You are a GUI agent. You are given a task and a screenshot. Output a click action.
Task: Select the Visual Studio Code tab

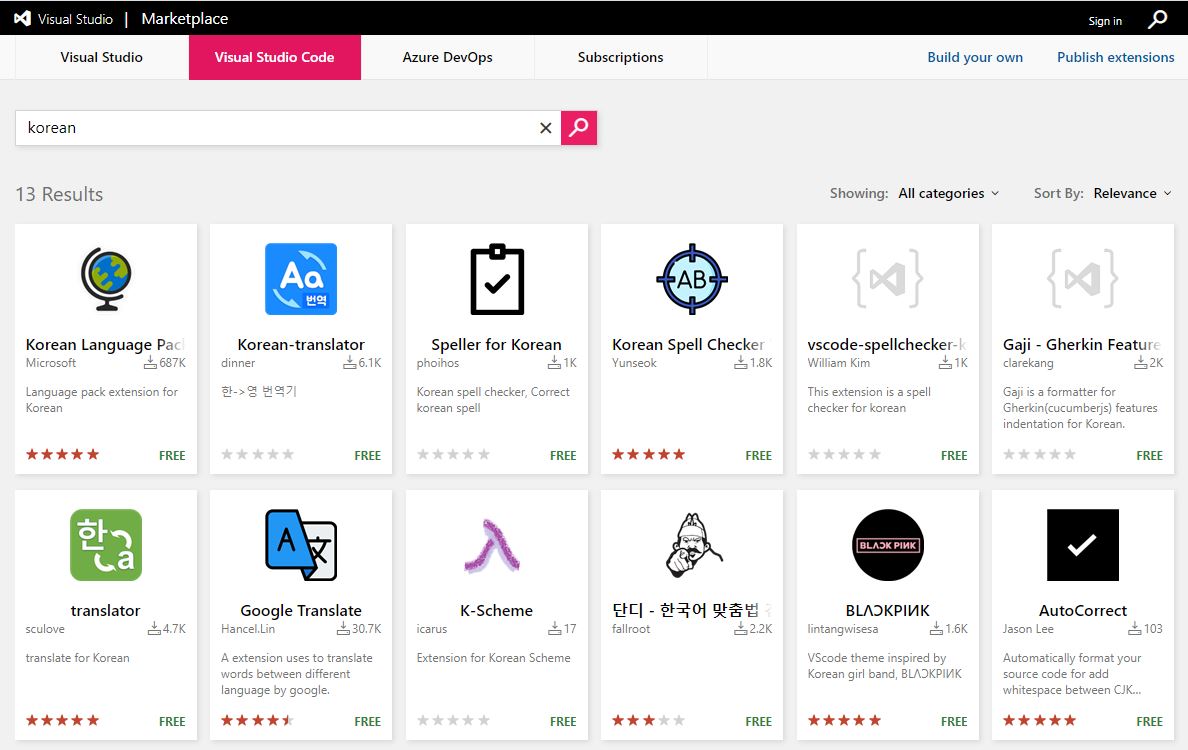pos(274,57)
